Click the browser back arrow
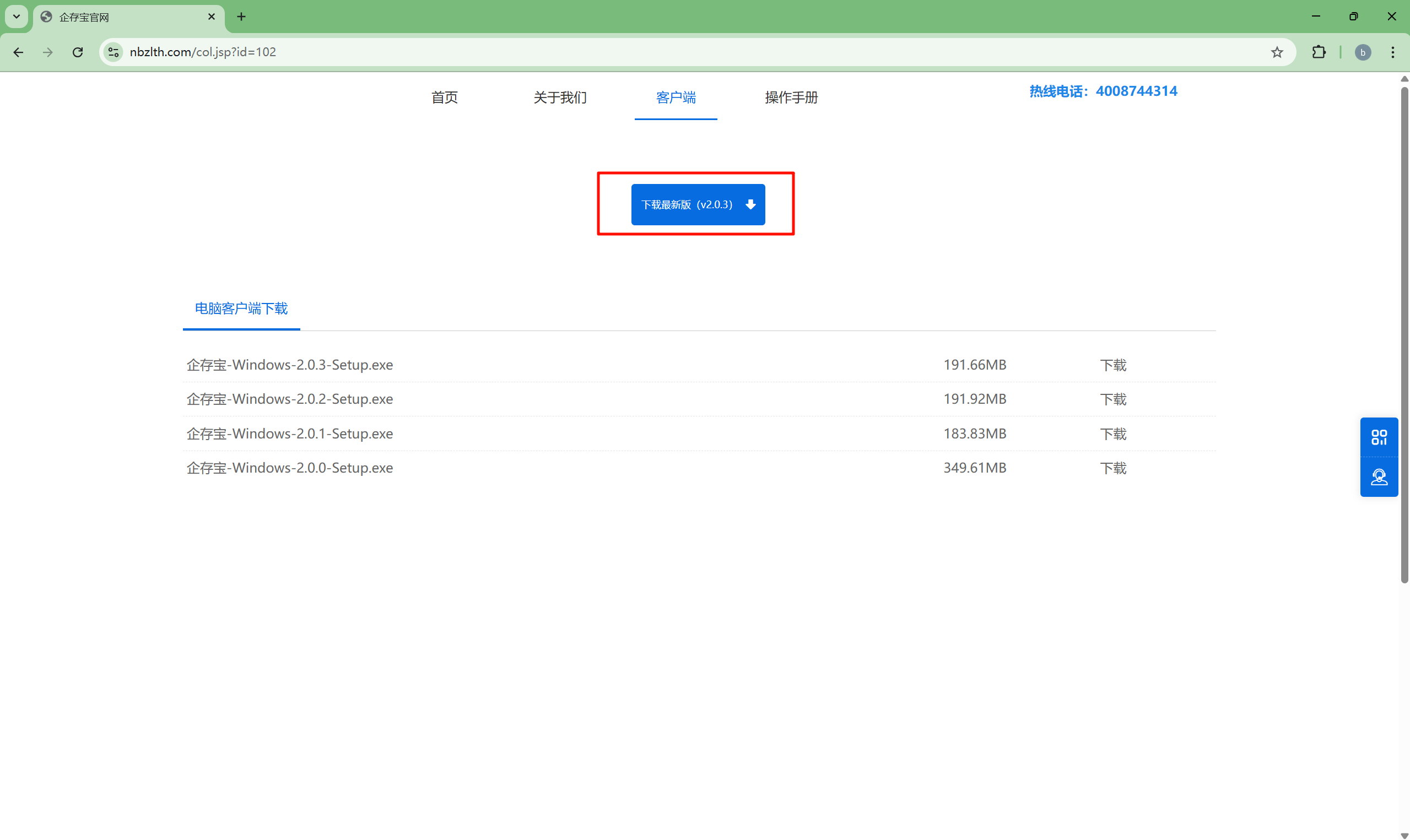This screenshot has height=840, width=1410. tap(18, 52)
